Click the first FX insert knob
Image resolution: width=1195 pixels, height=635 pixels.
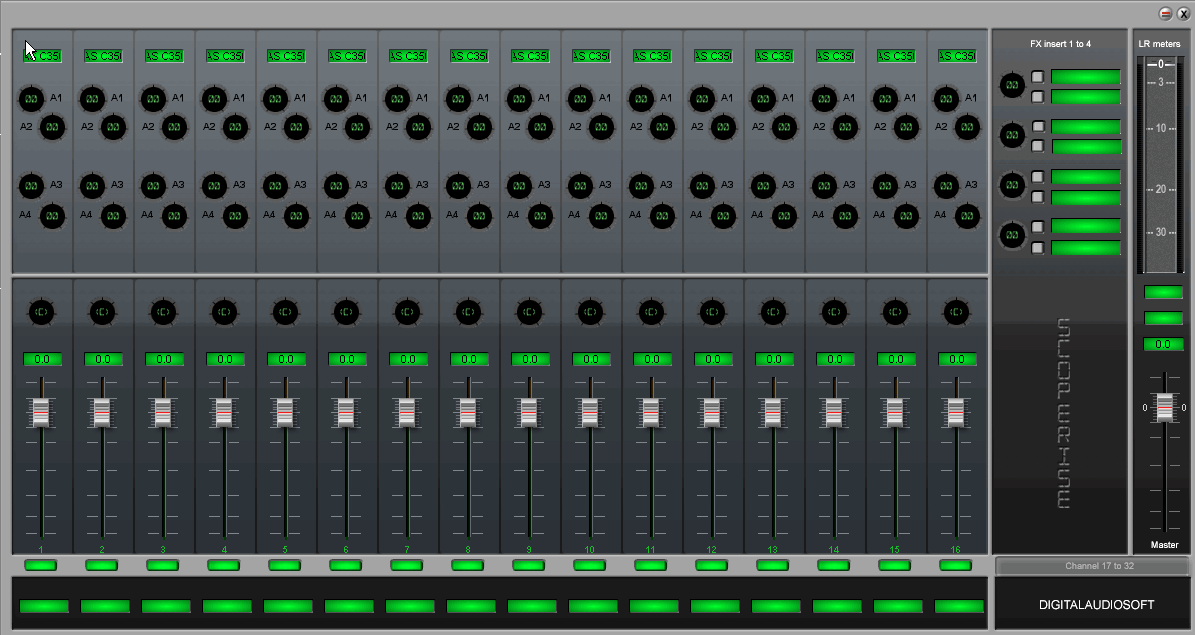(x=1012, y=85)
